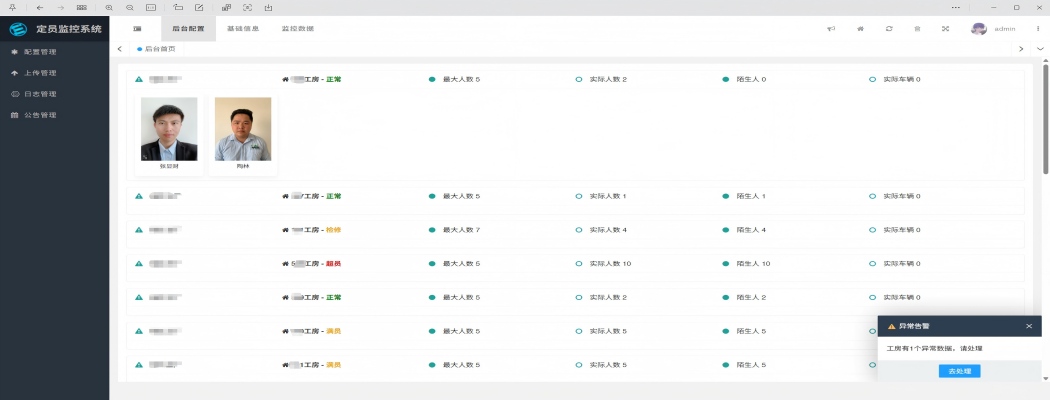The width and height of the screenshot is (1050, 400).
Task: Click the zoom in magnifier in toolbar
Action: coord(109,7)
